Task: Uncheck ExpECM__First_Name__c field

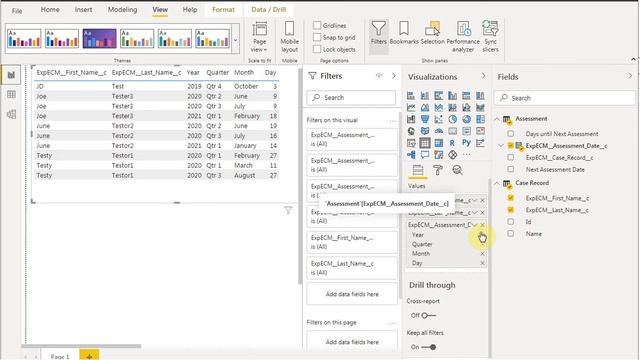Action: (511, 198)
